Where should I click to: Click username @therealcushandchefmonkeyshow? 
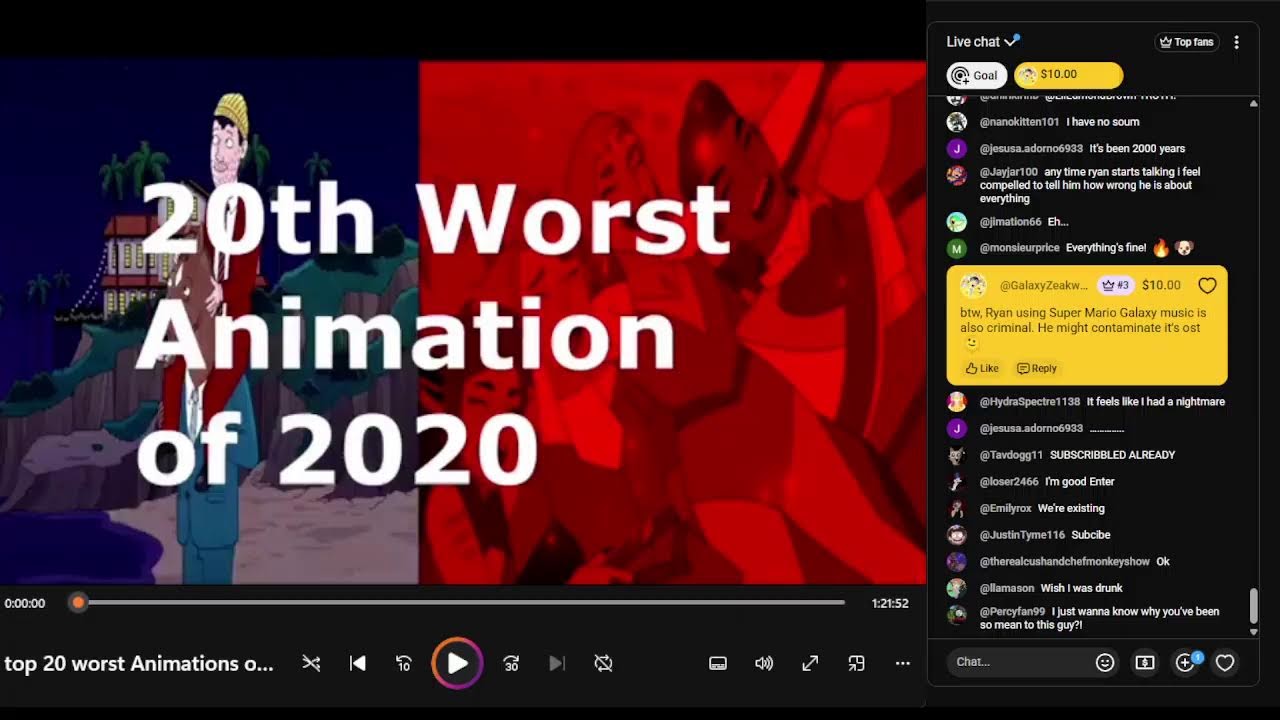coord(1065,562)
